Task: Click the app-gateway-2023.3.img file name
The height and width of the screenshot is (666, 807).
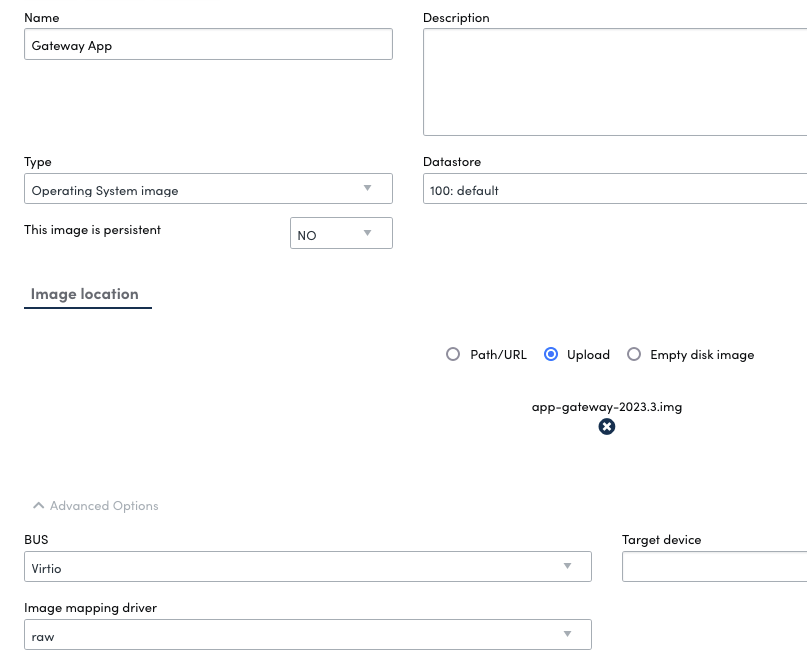Action: [x=607, y=407]
